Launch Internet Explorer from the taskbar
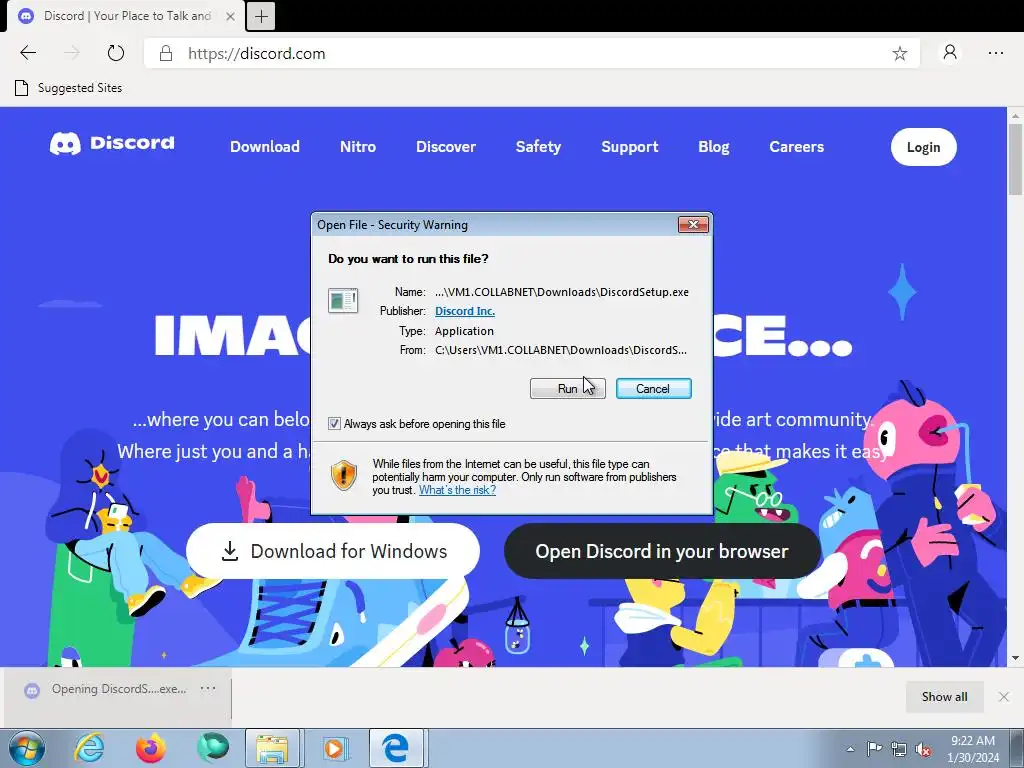This screenshot has height=768, width=1024. 89,748
